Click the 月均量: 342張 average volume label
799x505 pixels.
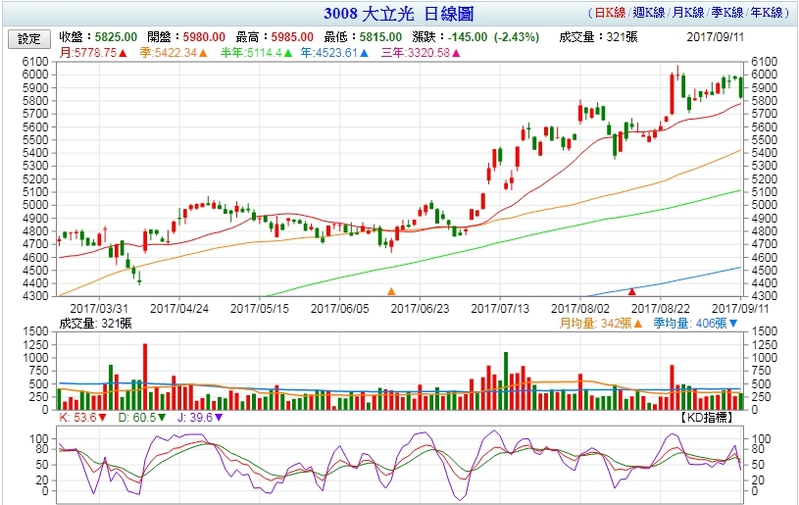click(x=596, y=324)
